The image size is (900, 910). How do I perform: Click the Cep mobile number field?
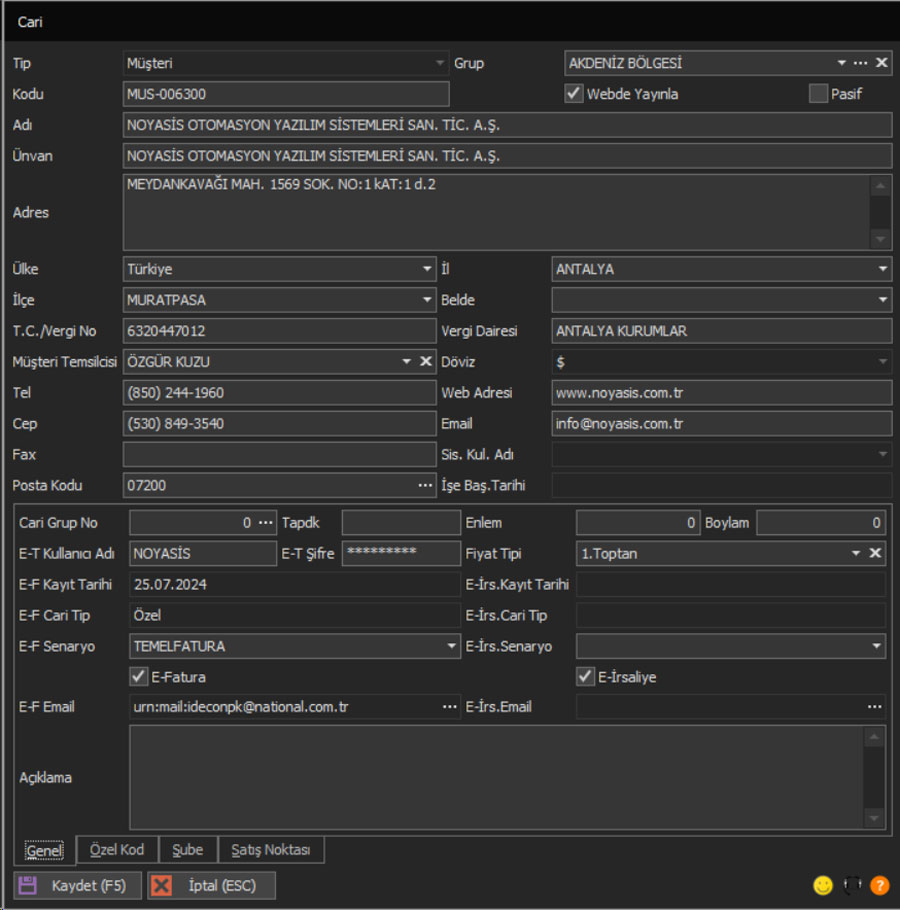point(280,424)
